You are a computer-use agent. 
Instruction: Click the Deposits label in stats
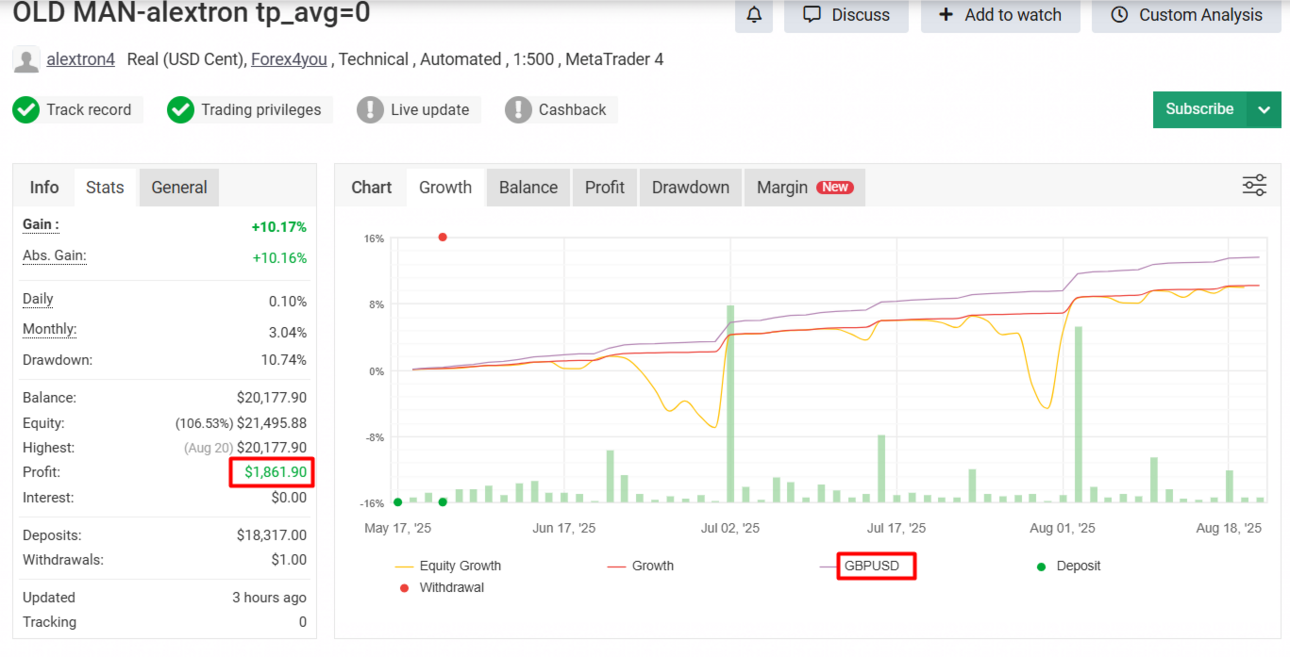(x=52, y=536)
